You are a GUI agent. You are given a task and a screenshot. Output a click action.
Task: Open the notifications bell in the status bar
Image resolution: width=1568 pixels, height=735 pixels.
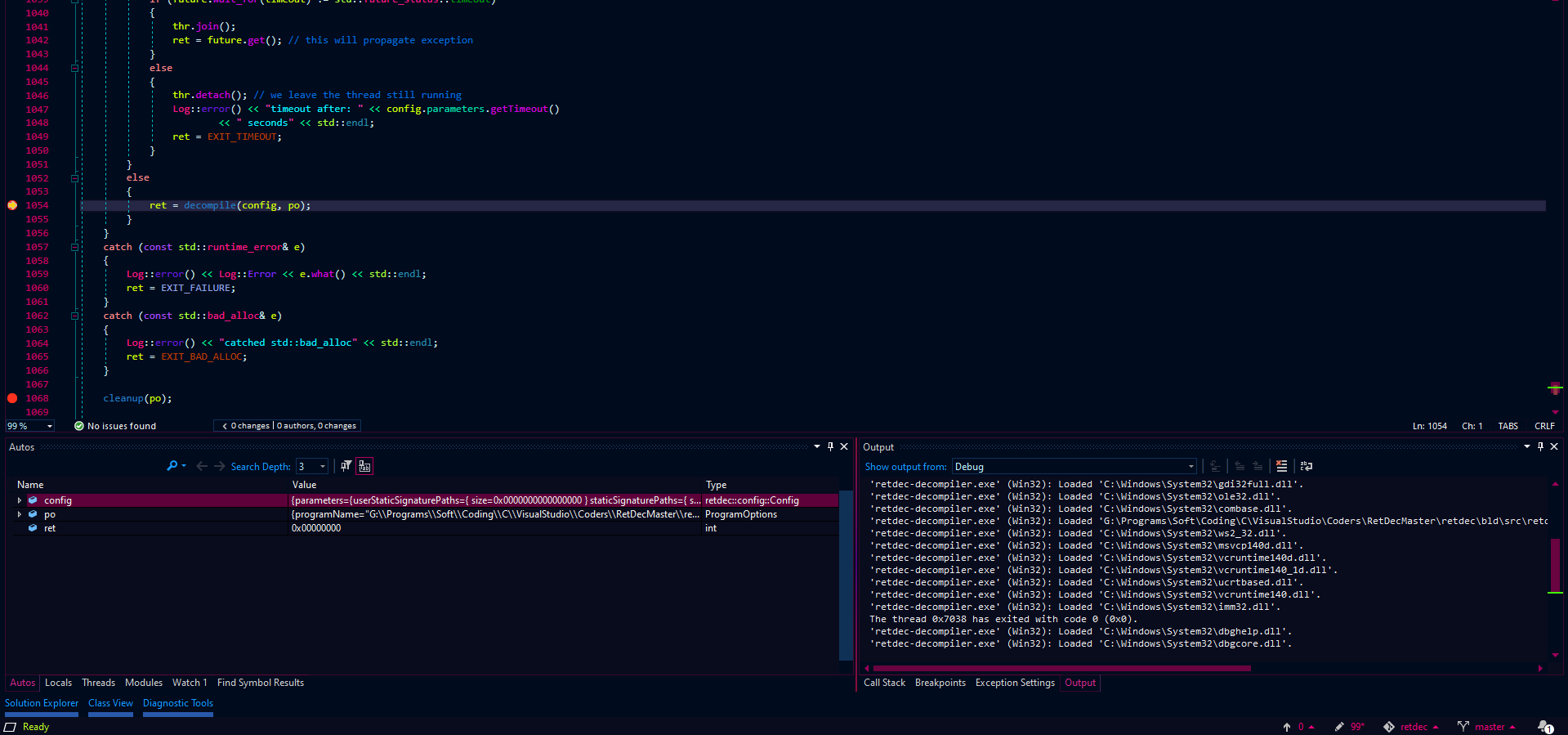click(1544, 727)
